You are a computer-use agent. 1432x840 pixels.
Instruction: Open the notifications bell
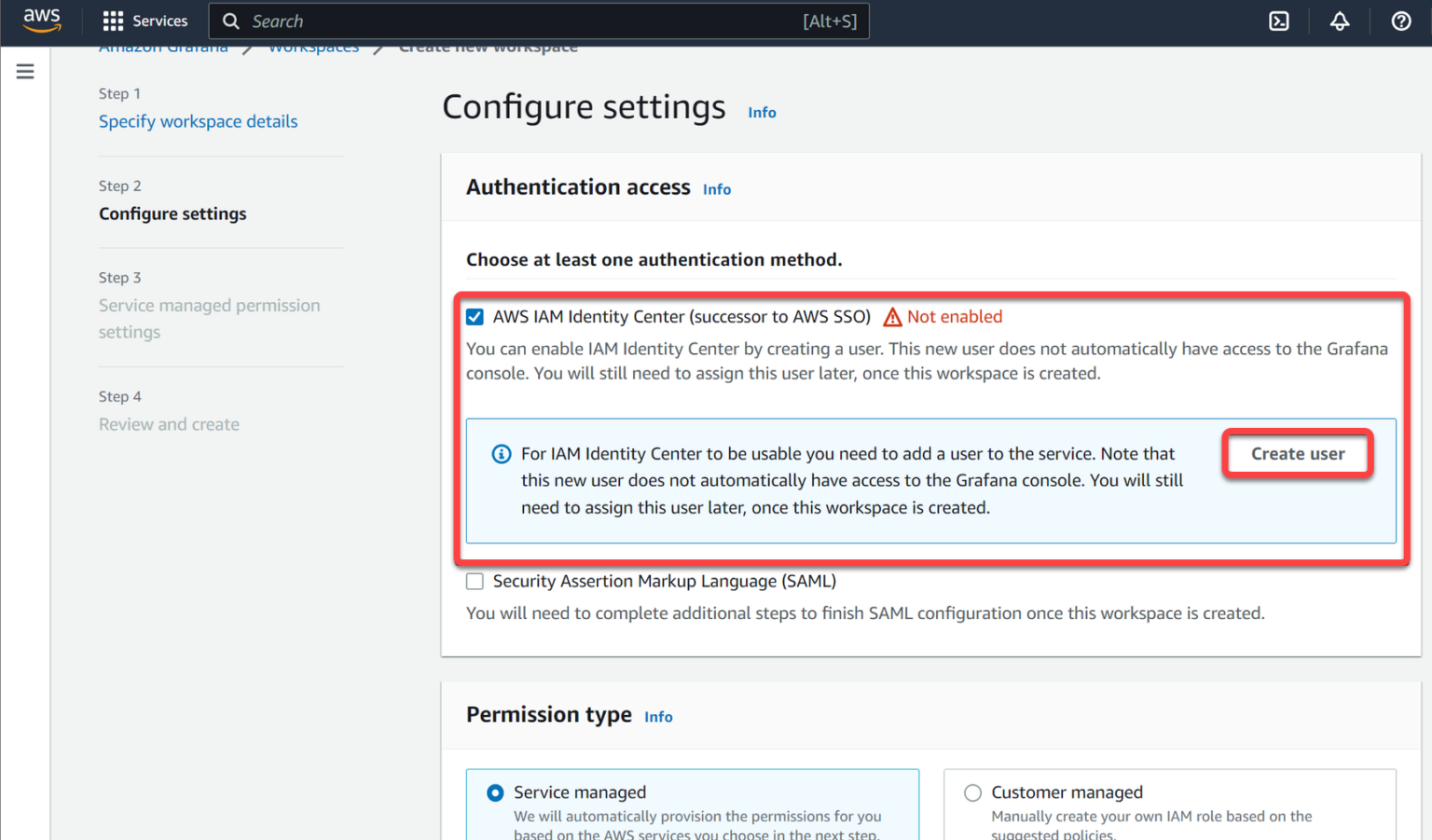(1339, 21)
